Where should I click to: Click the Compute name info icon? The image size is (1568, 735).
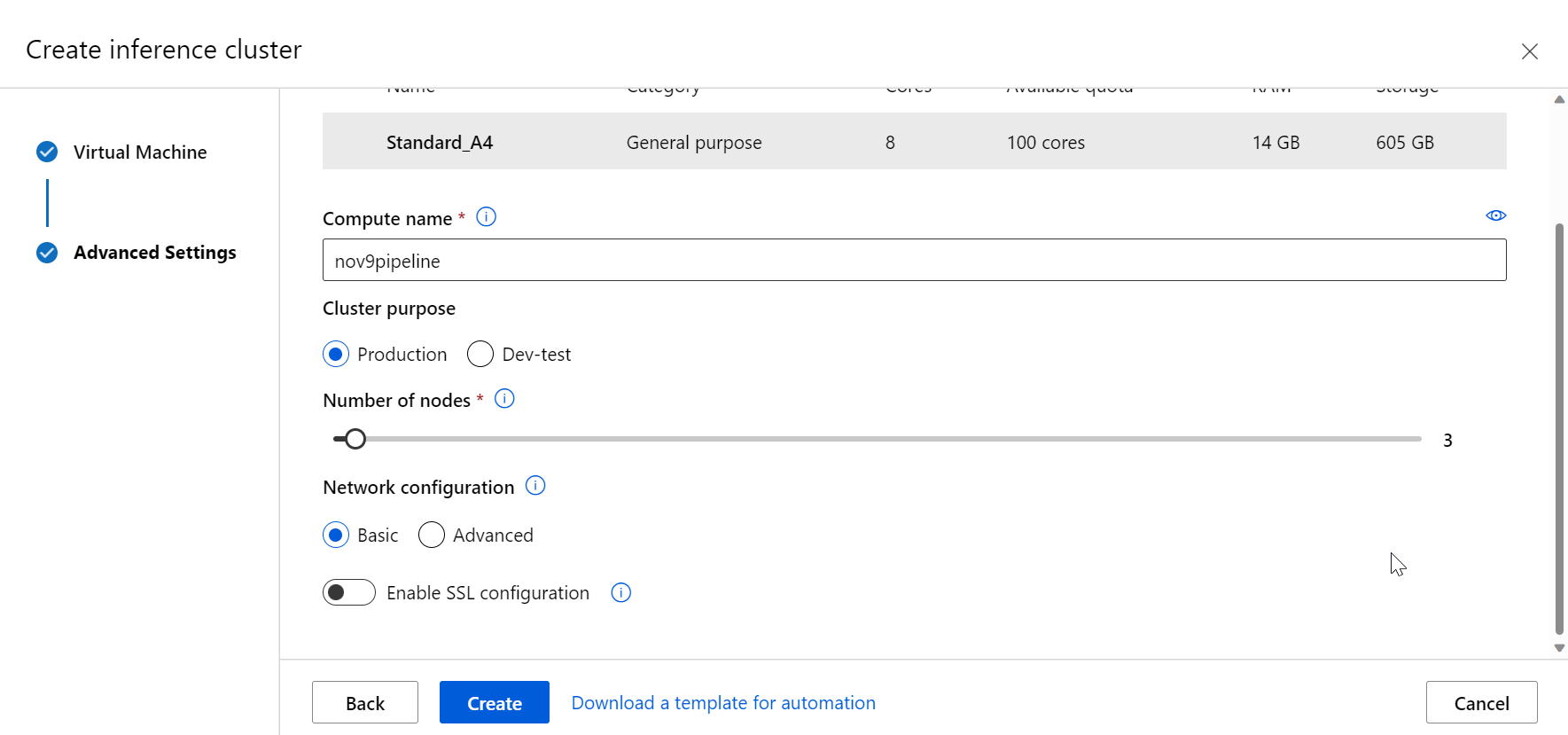pyautogui.click(x=486, y=217)
